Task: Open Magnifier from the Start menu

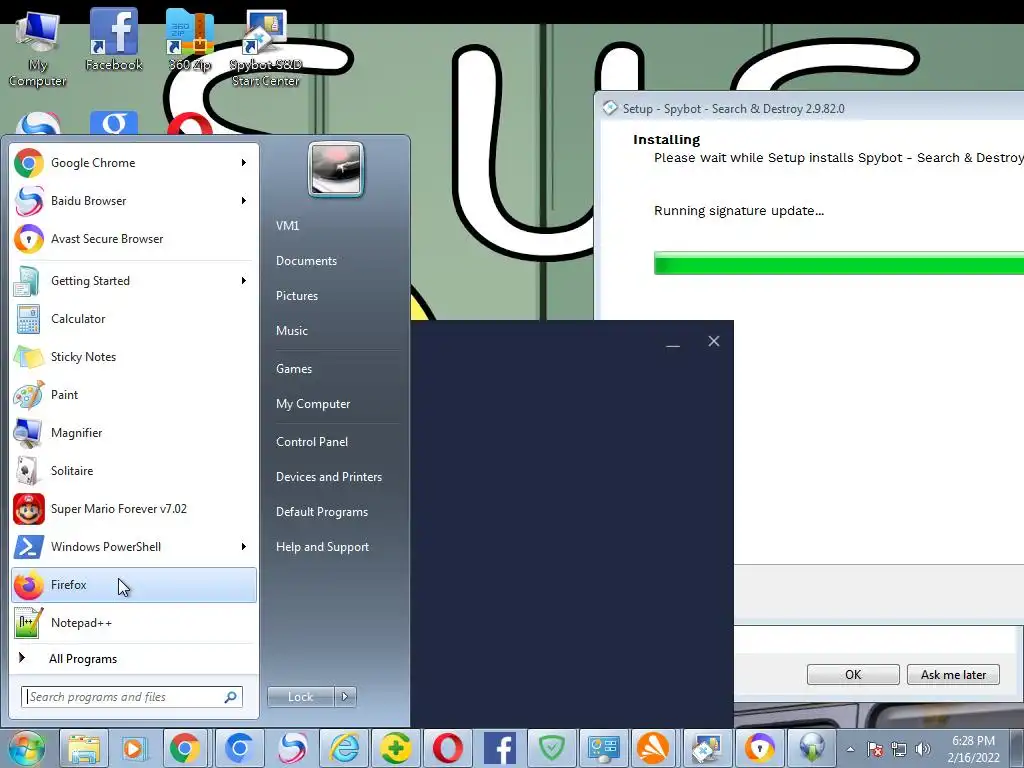Action: click(134, 432)
